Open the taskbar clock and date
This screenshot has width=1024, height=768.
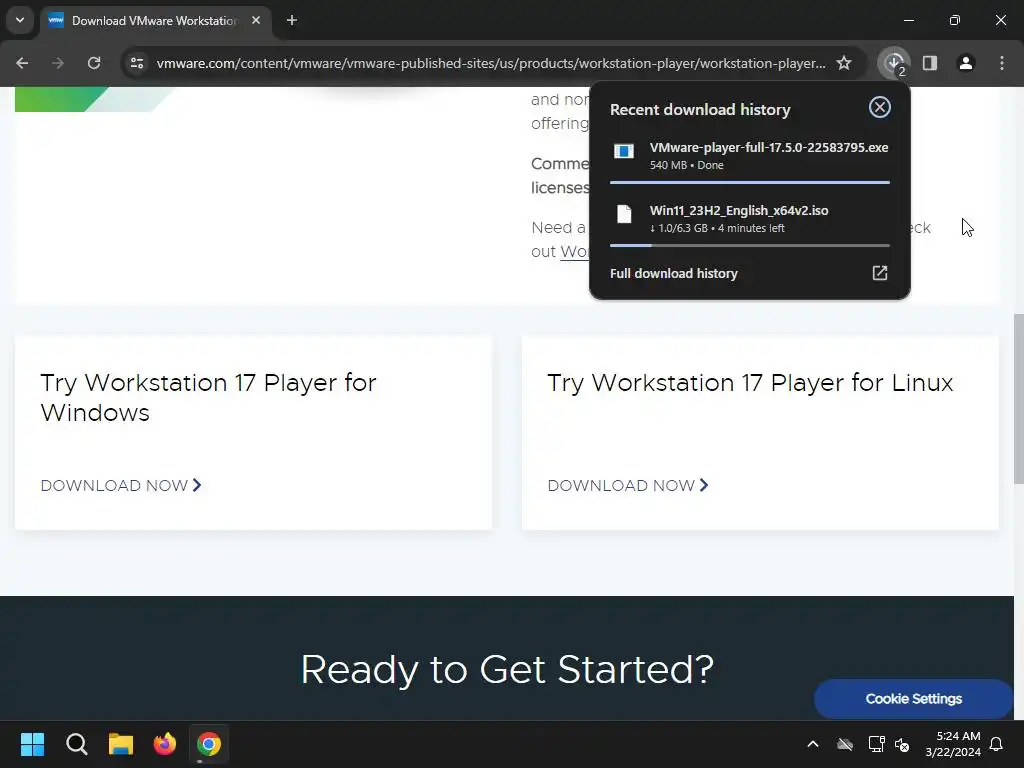(x=953, y=744)
